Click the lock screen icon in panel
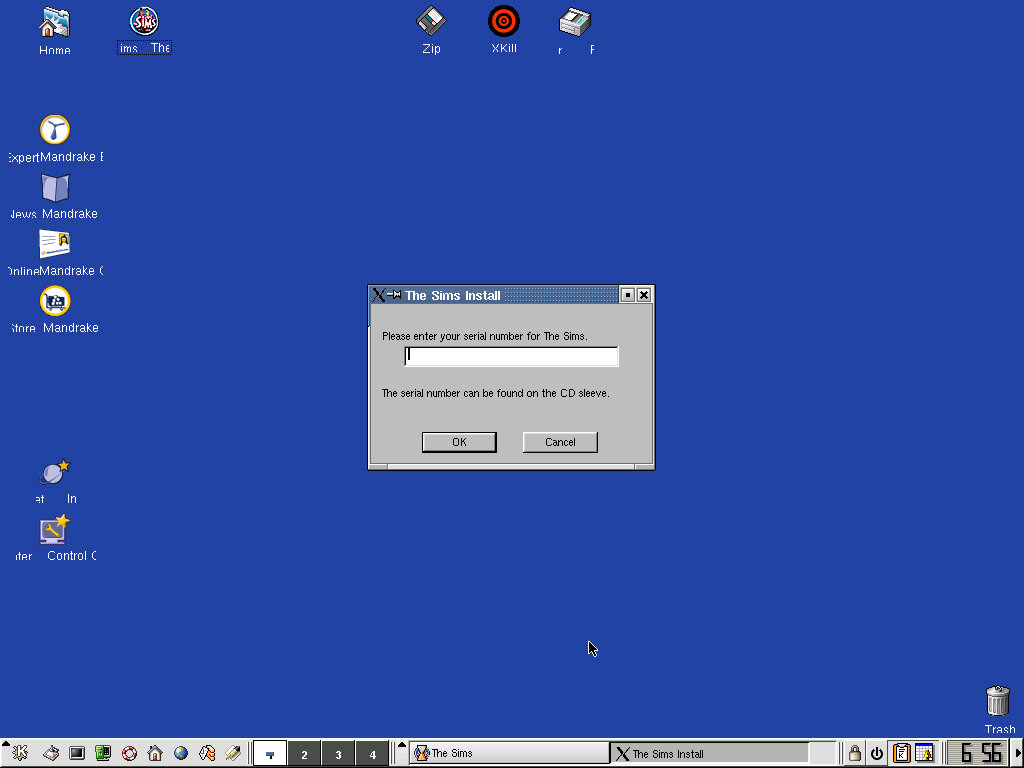This screenshot has height=768, width=1024. click(854, 753)
